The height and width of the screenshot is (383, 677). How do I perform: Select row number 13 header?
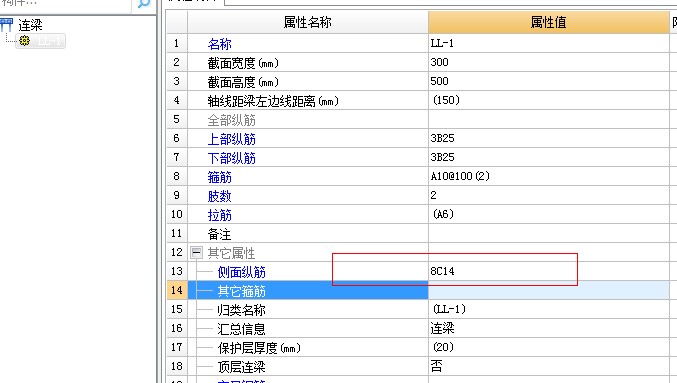click(x=177, y=271)
